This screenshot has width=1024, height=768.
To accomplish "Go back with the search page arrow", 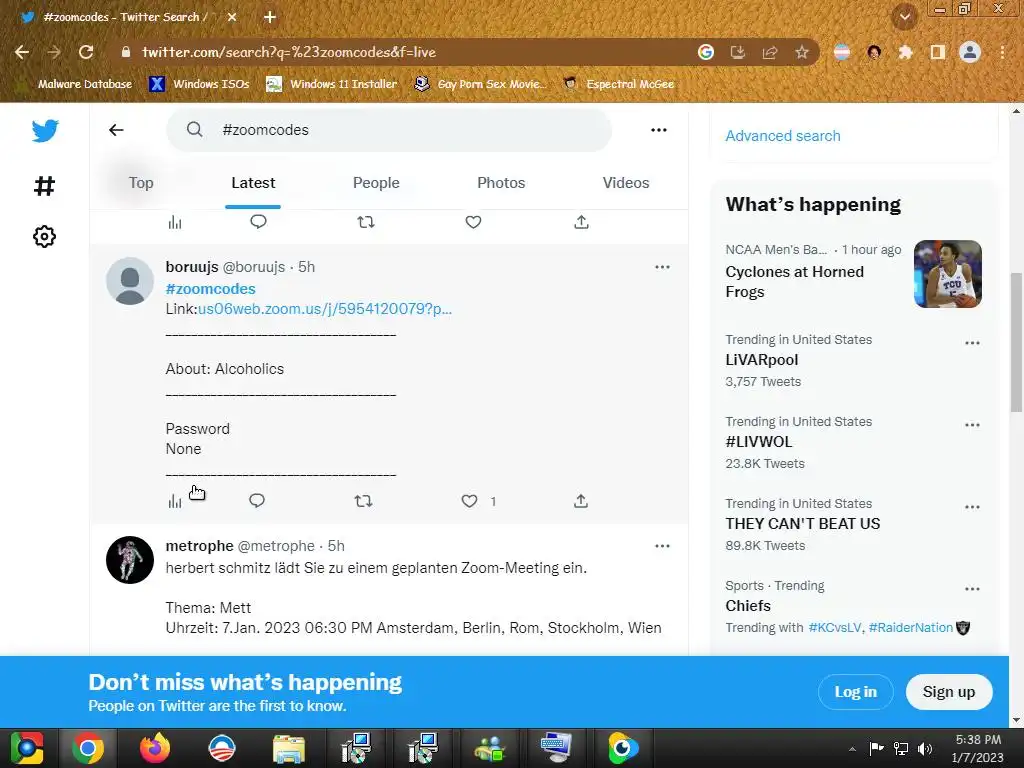I will point(116,130).
